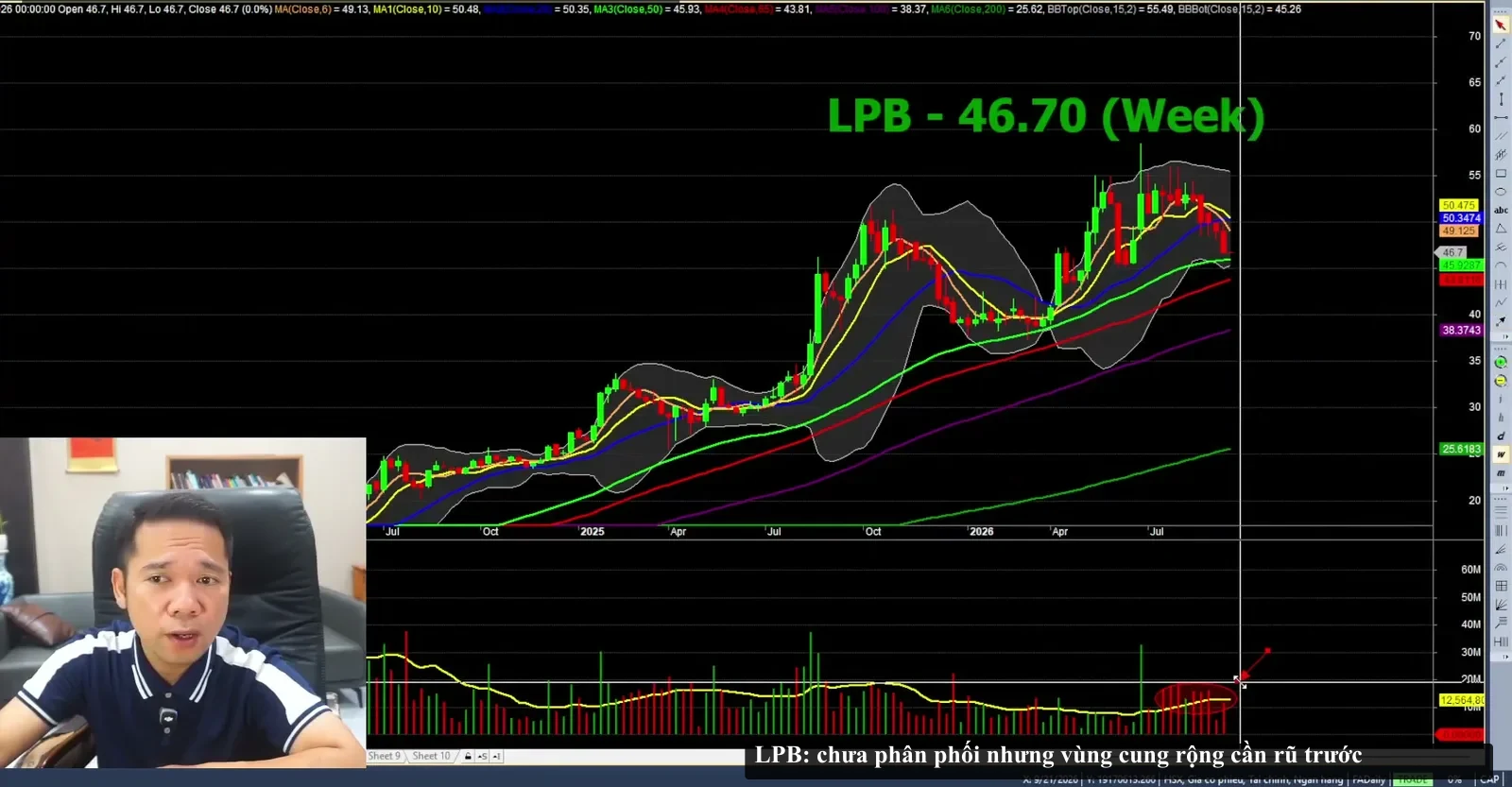
Task: Select the Fibonacci time zones tool
Action: pyautogui.click(x=1501, y=530)
